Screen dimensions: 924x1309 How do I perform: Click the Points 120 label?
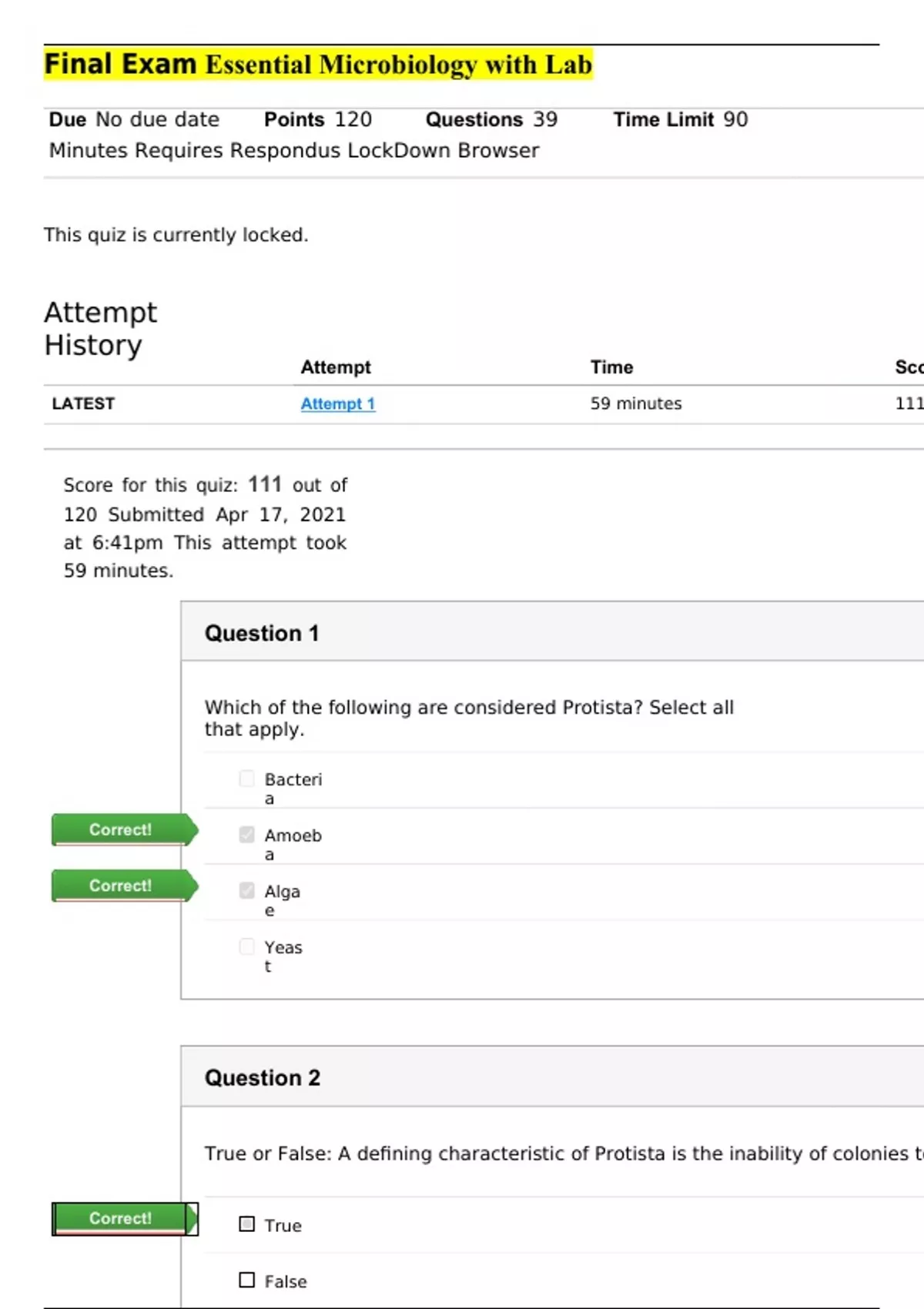tap(317, 119)
